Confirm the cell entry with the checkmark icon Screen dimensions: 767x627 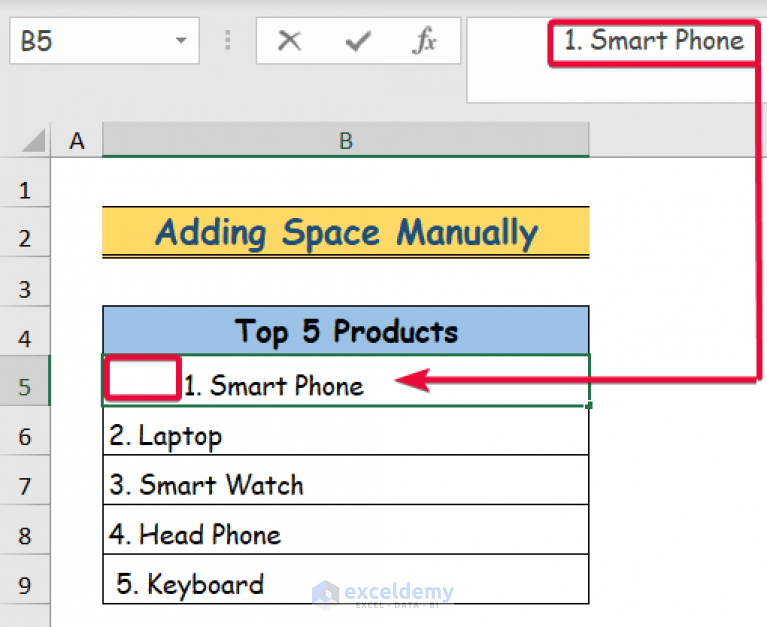pyautogui.click(x=358, y=41)
